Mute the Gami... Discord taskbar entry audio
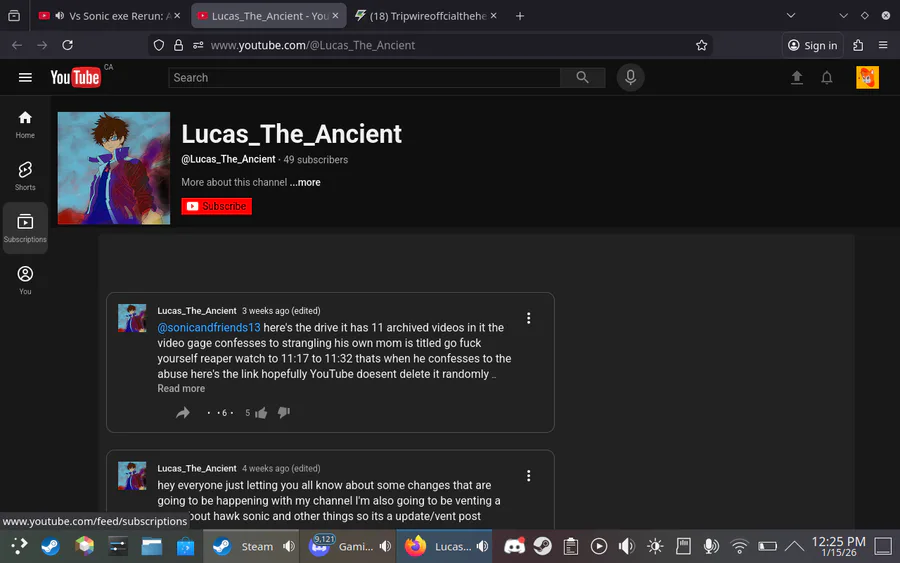The width and height of the screenshot is (900, 563). (385, 546)
